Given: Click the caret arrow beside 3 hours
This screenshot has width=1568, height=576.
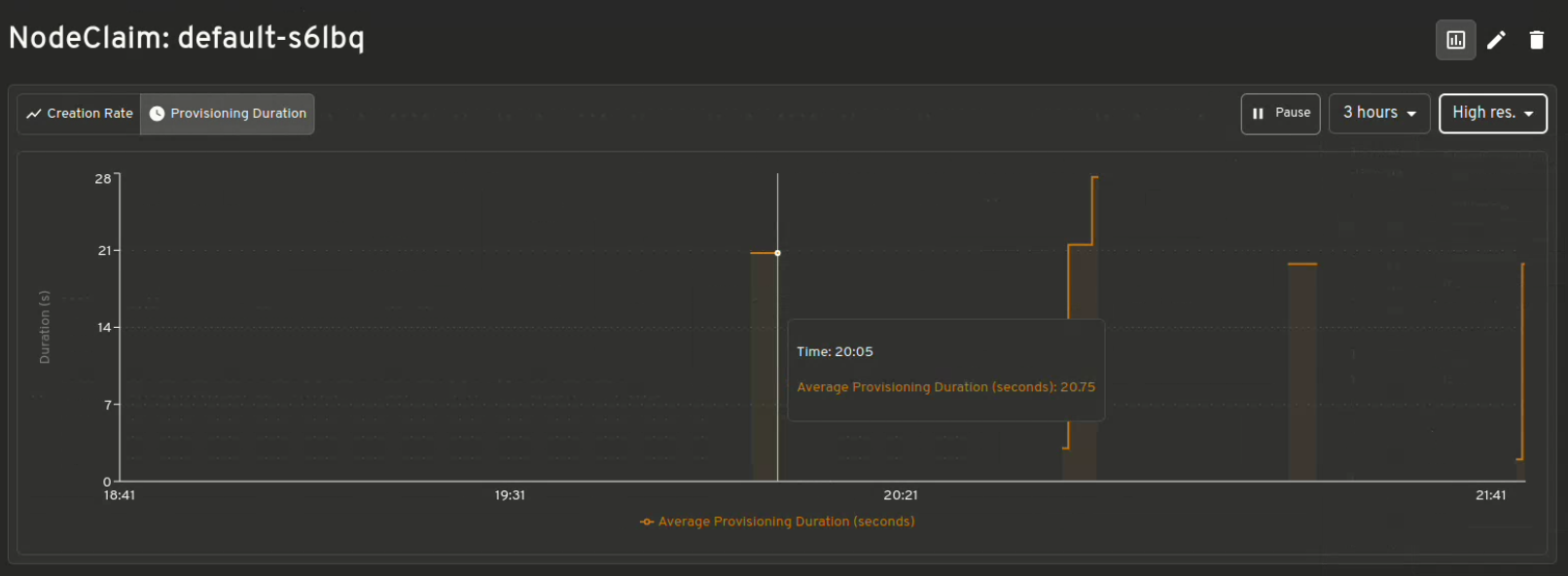Looking at the screenshot, I should coord(1411,114).
